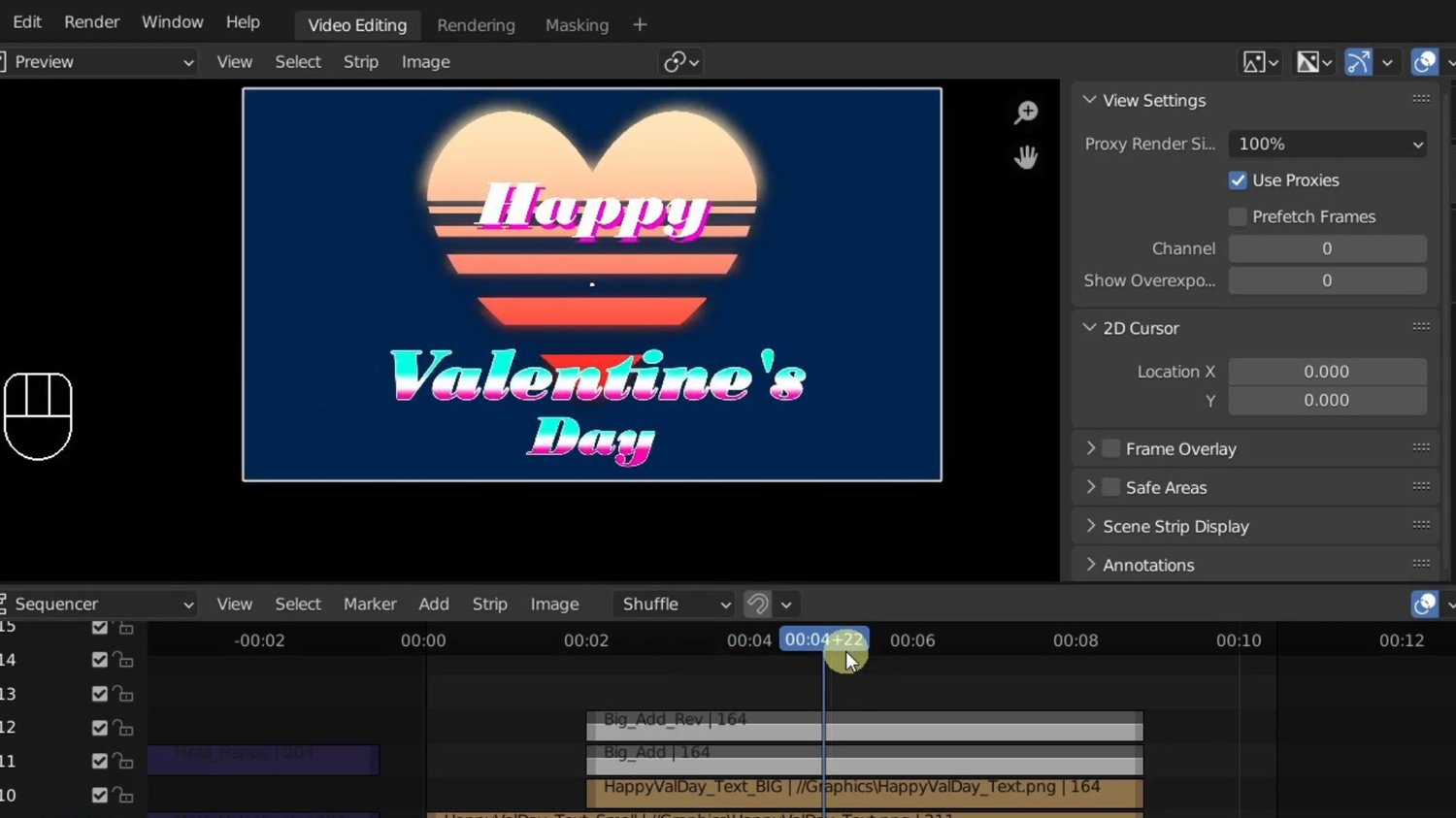Select the Big_Add_Rev strip
Viewport: 1456px width, 818px height.
[x=865, y=727]
